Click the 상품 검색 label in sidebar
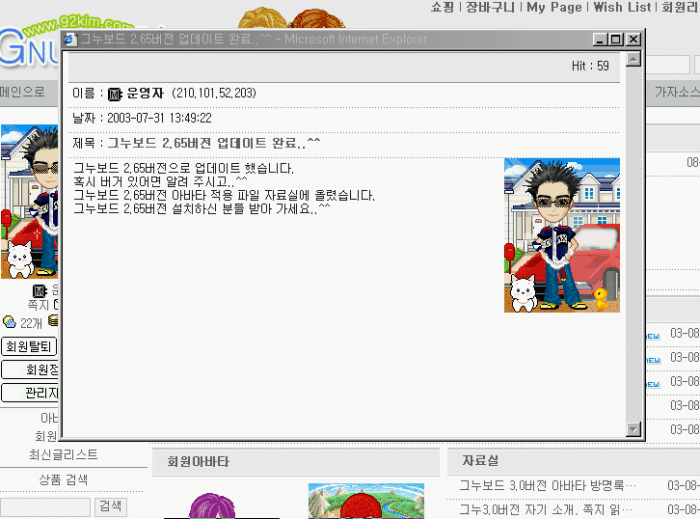700x519 pixels. (x=63, y=480)
